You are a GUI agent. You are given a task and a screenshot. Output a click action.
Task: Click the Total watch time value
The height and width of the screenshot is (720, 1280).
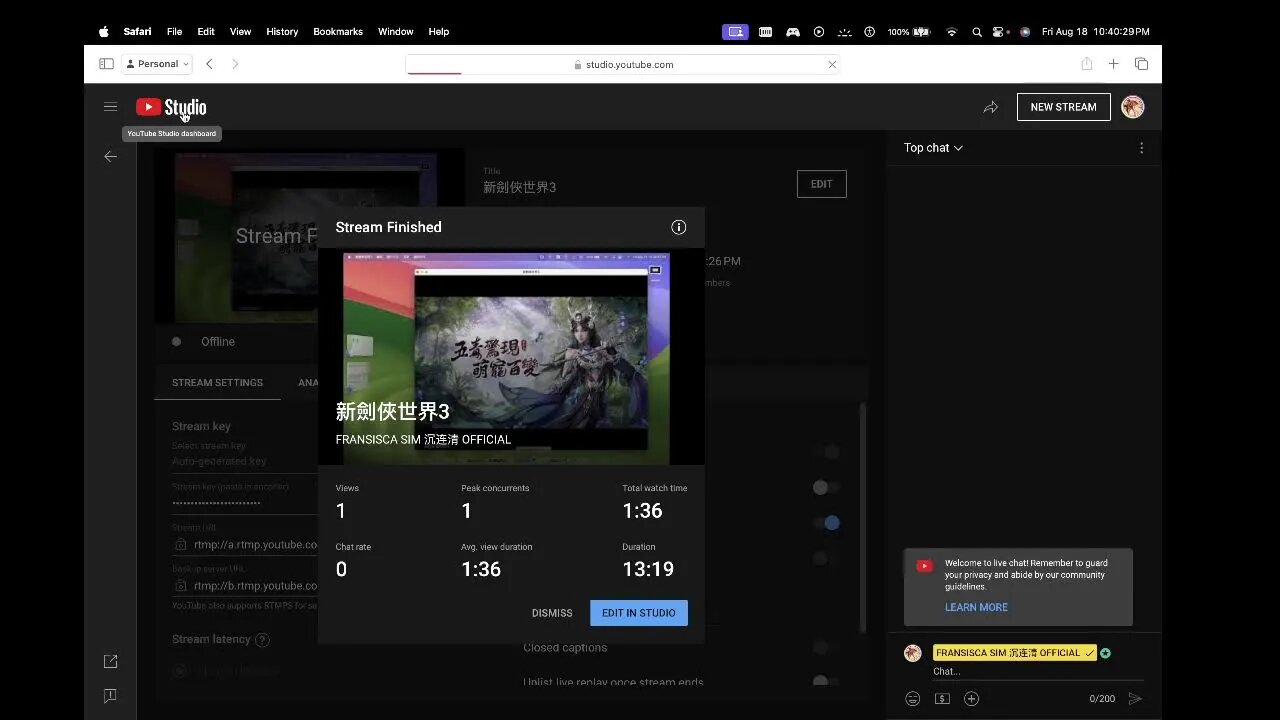click(x=642, y=511)
